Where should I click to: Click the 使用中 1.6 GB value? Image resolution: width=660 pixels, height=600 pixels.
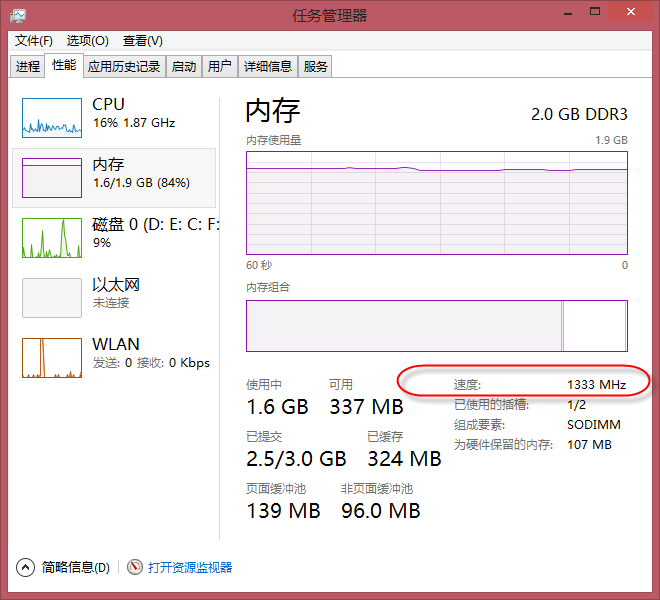pyautogui.click(x=277, y=407)
